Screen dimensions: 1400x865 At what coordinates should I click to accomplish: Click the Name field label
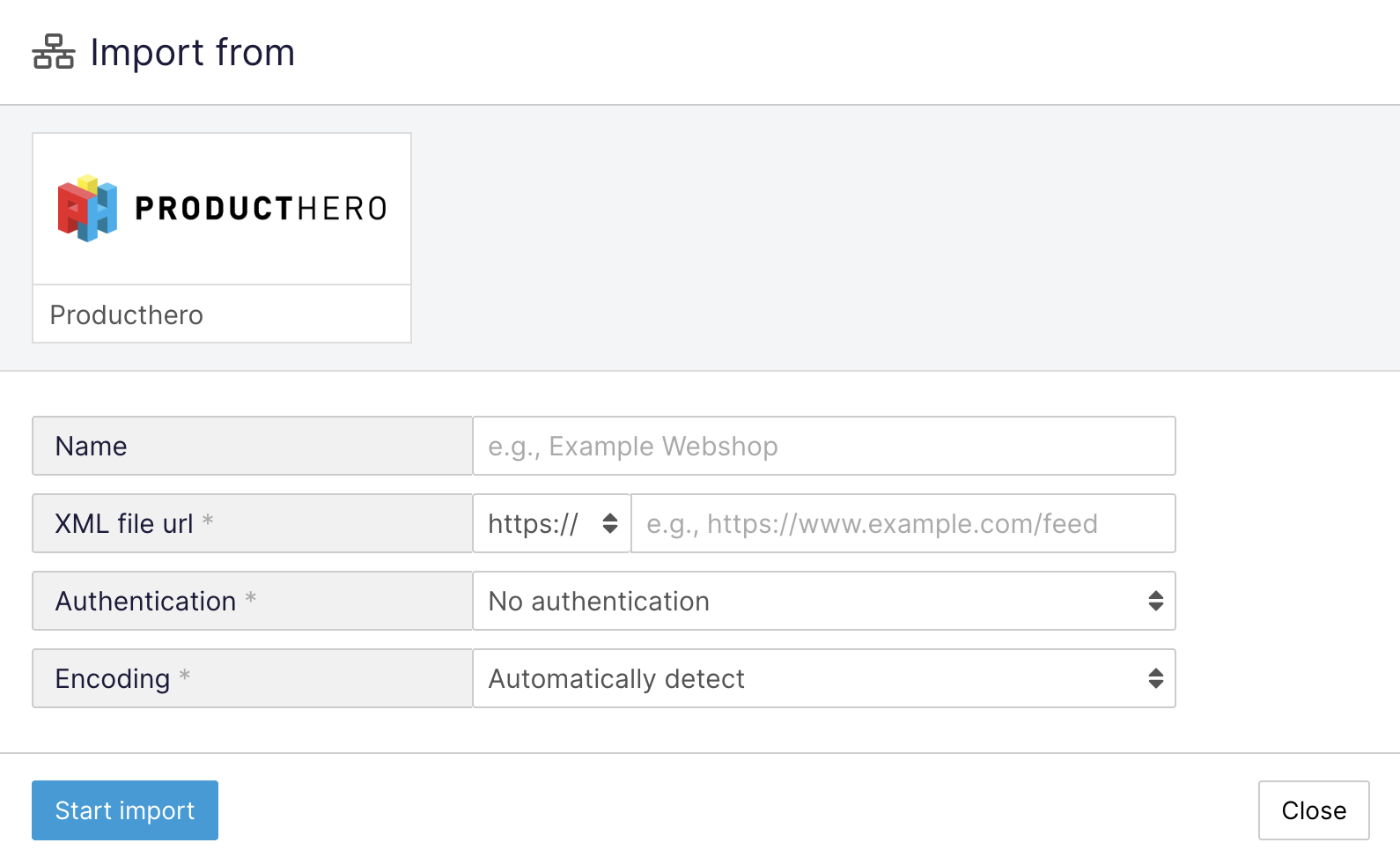[x=92, y=446]
